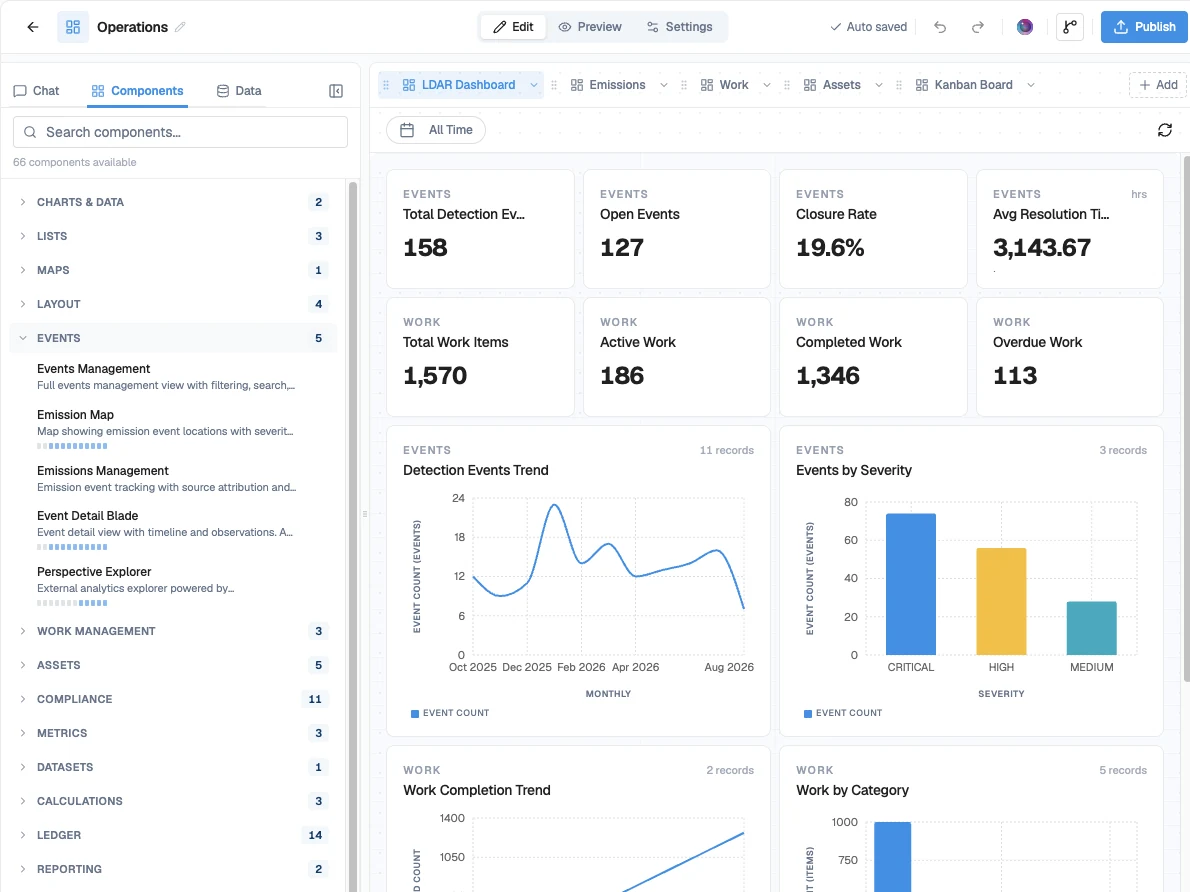Switch to the Chat tab
The height and width of the screenshot is (892, 1190).
36,91
